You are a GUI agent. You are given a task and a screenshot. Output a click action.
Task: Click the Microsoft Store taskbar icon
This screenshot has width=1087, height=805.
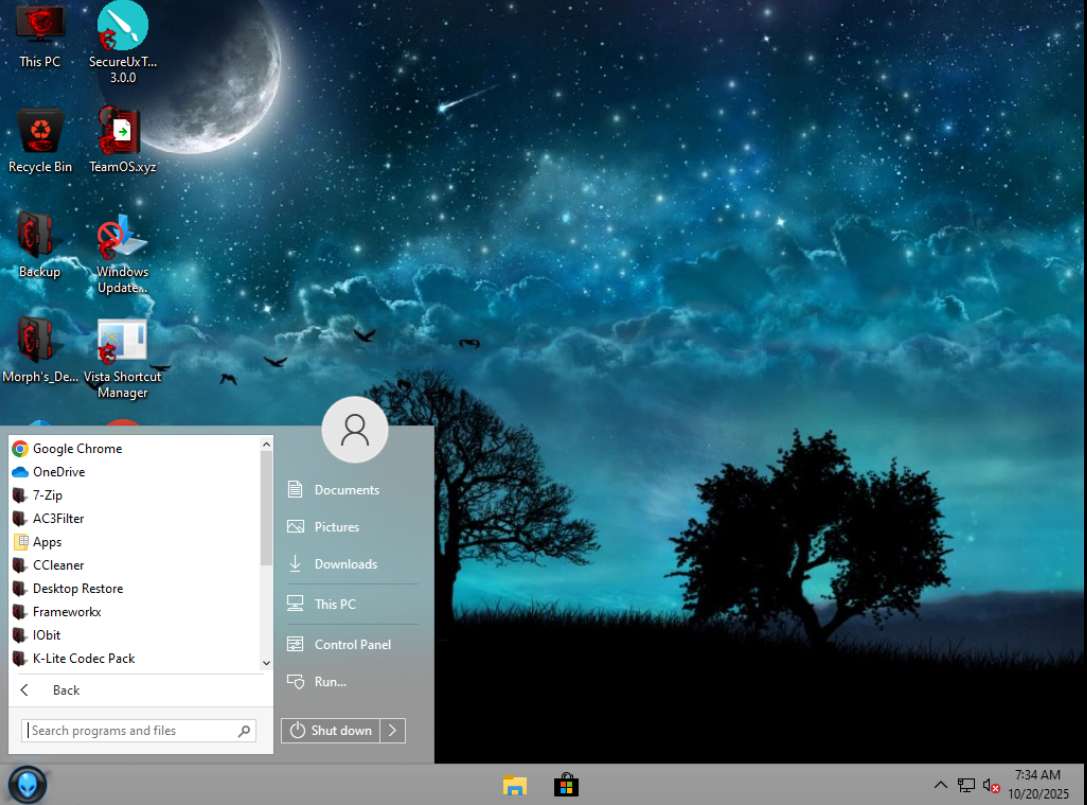coord(566,785)
